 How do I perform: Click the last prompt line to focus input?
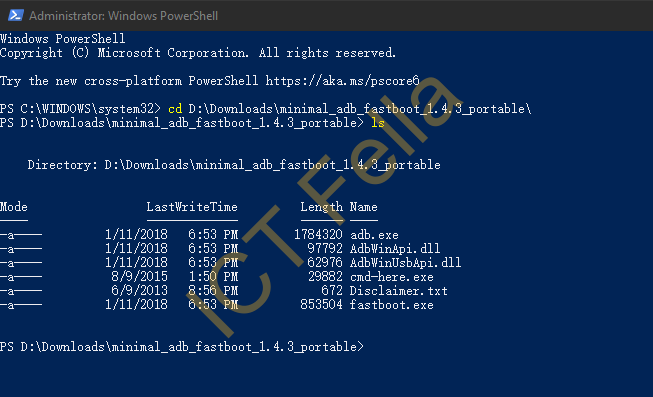pyautogui.click(x=182, y=347)
